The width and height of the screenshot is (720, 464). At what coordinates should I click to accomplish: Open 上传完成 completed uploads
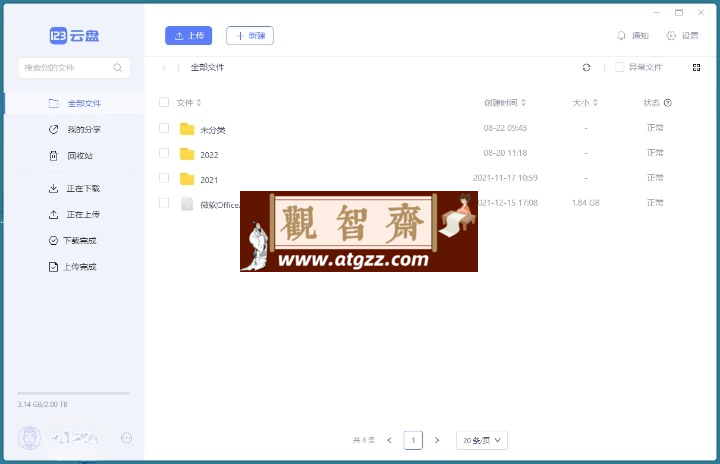(x=73, y=267)
